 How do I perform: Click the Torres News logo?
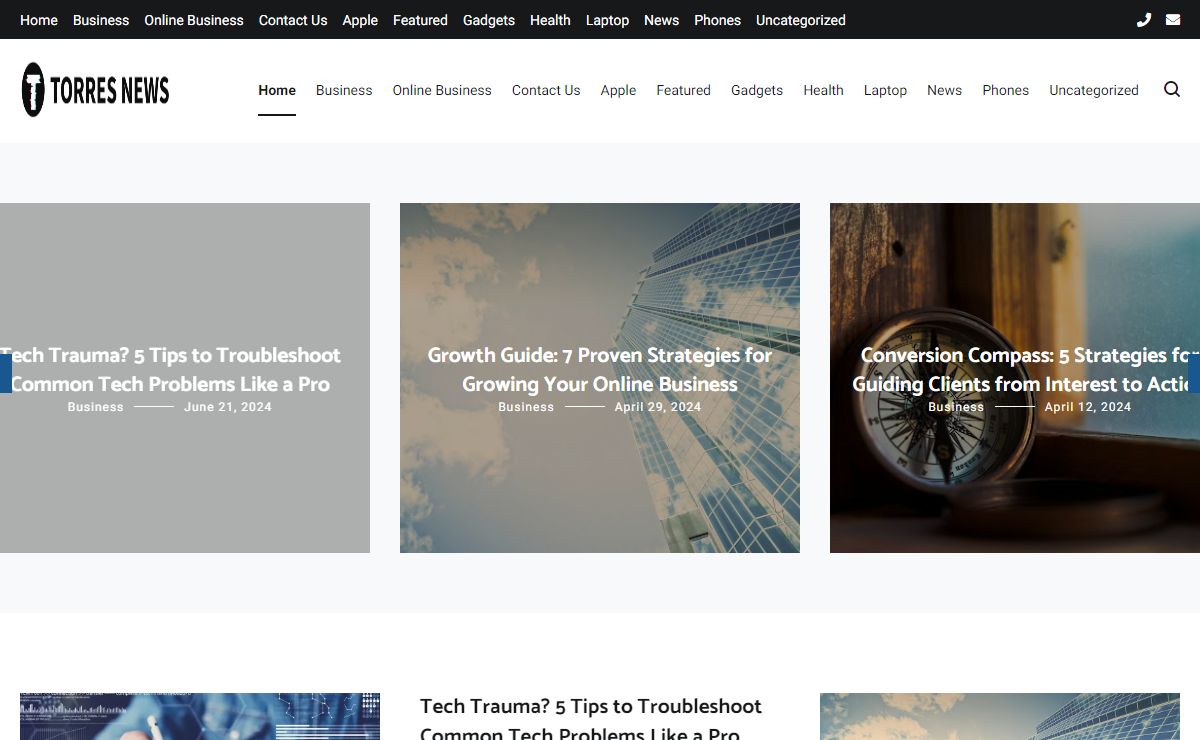(96, 90)
